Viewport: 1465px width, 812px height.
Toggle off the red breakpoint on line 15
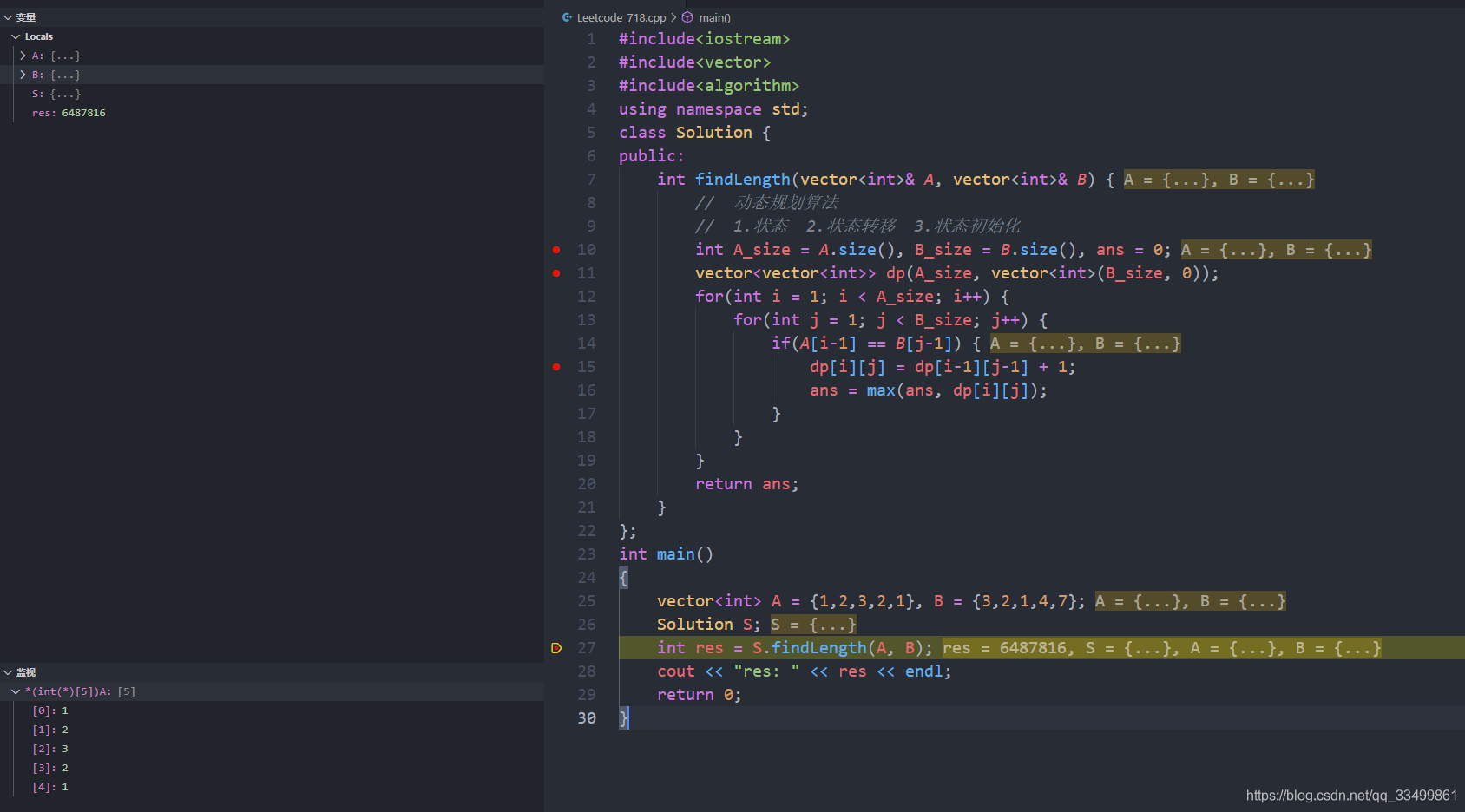click(x=556, y=366)
